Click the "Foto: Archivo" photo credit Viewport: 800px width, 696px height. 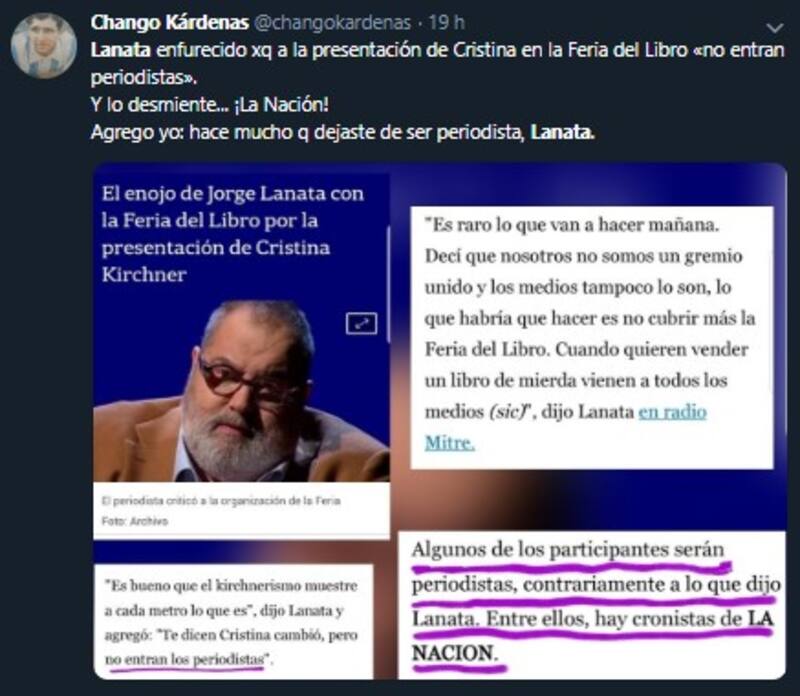tap(135, 521)
